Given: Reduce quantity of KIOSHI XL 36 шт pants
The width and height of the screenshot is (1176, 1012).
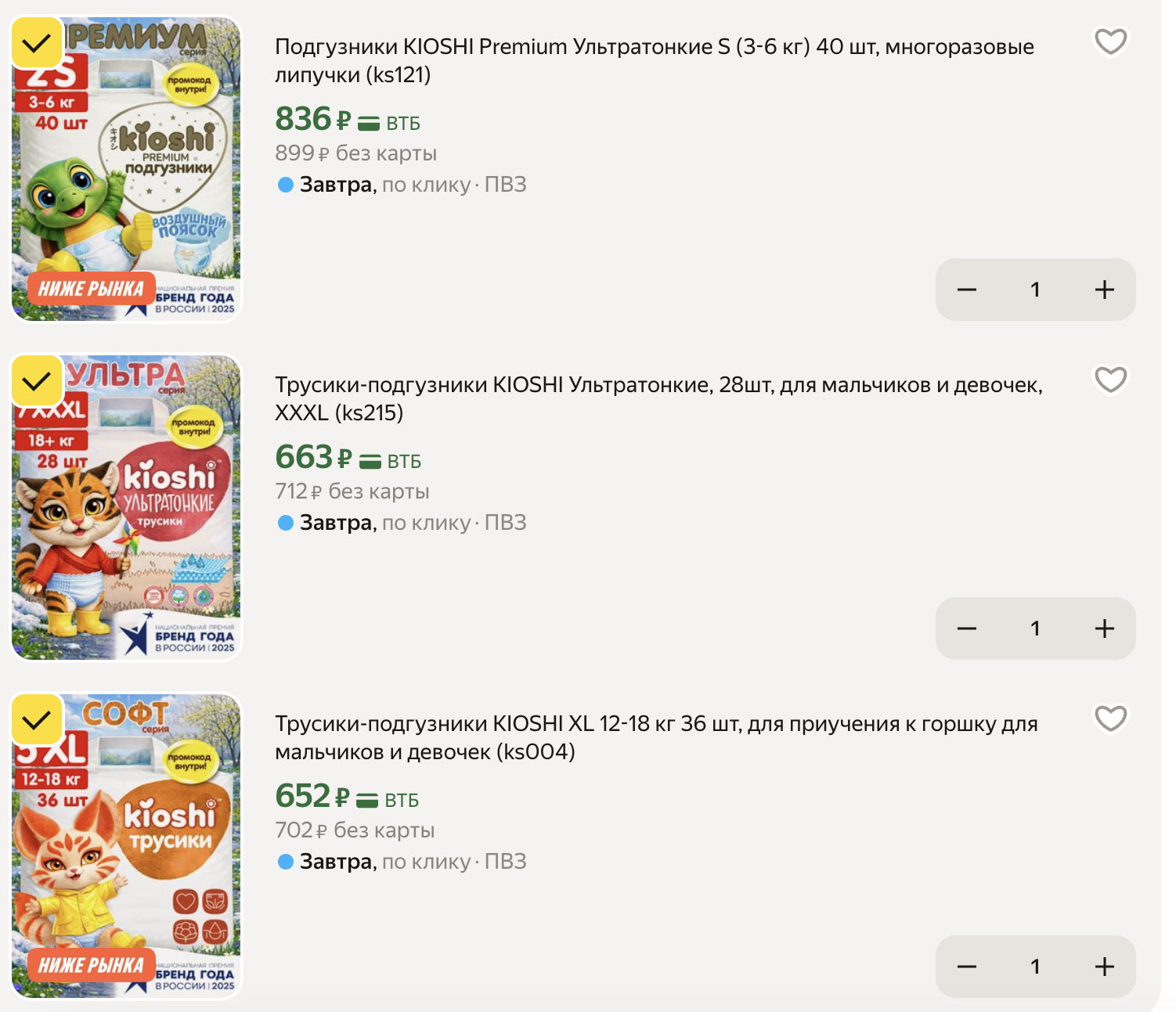Looking at the screenshot, I should point(967,967).
